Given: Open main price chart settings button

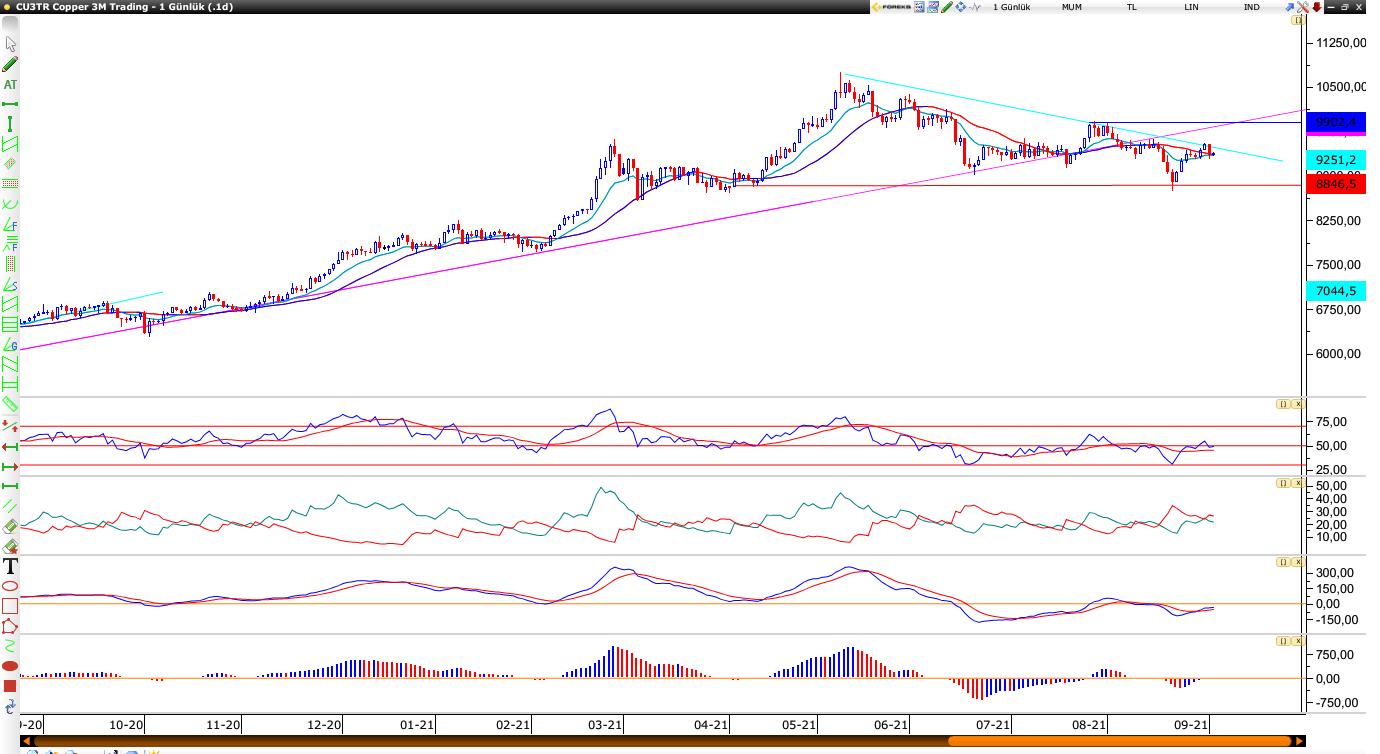Looking at the screenshot, I should tap(1298, 20).
